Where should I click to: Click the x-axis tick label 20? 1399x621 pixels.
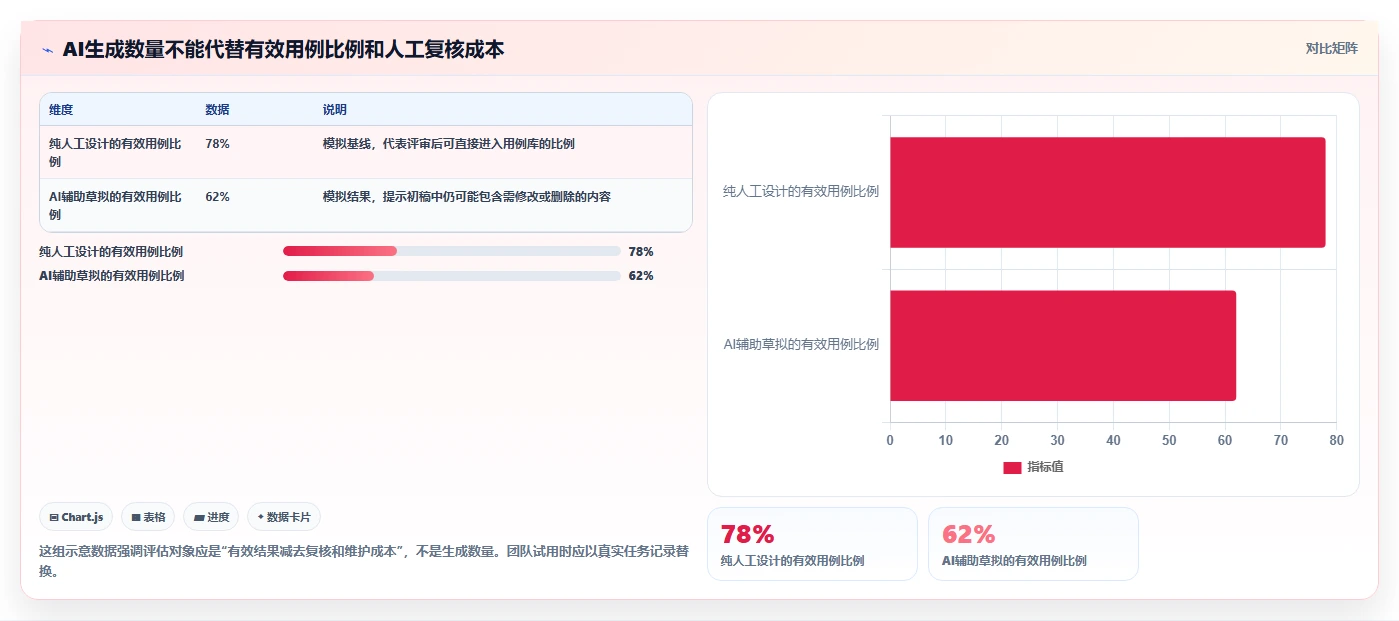click(x=1001, y=440)
